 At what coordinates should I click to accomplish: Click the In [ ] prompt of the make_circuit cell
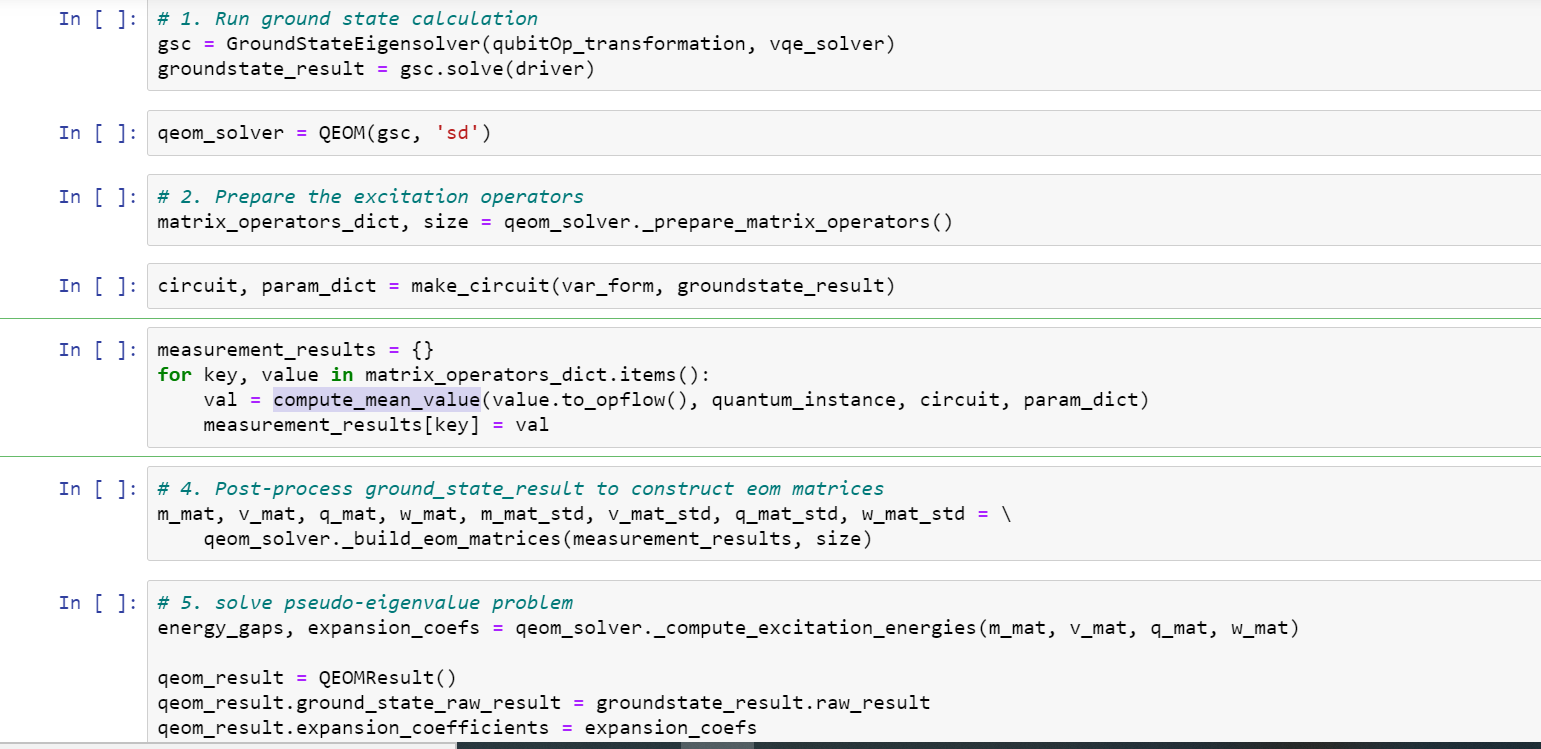(96, 286)
